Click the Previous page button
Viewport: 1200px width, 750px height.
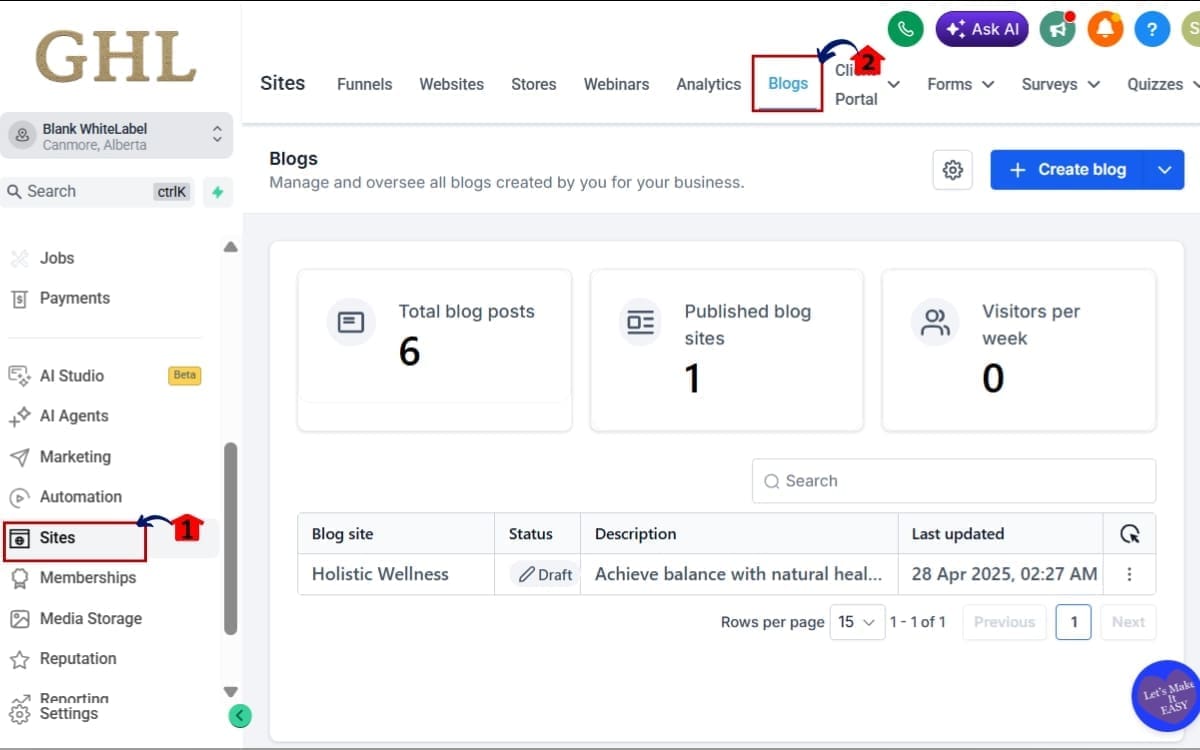coord(1004,622)
